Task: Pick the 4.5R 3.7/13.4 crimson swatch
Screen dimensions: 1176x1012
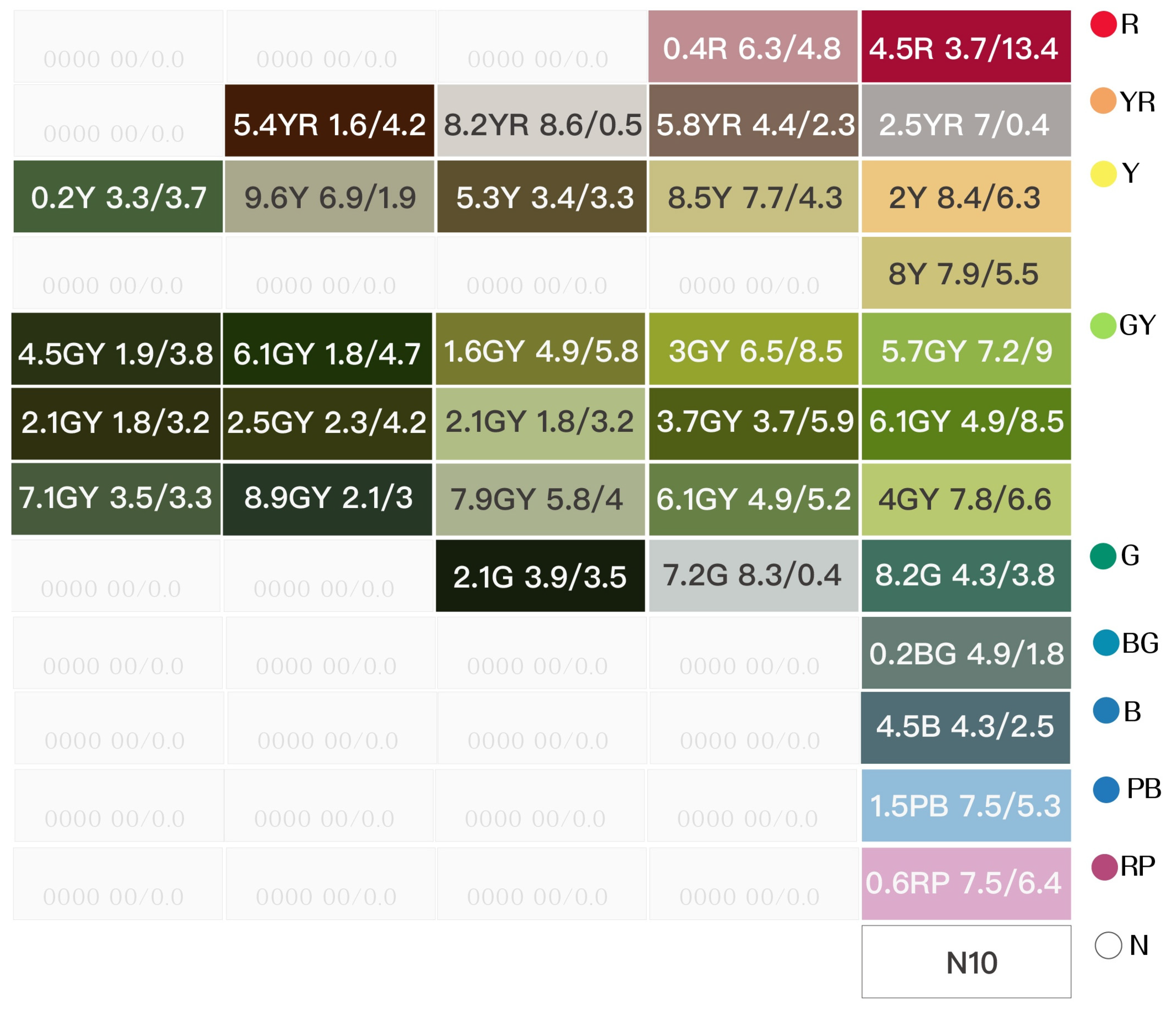Action: pyautogui.click(x=966, y=46)
